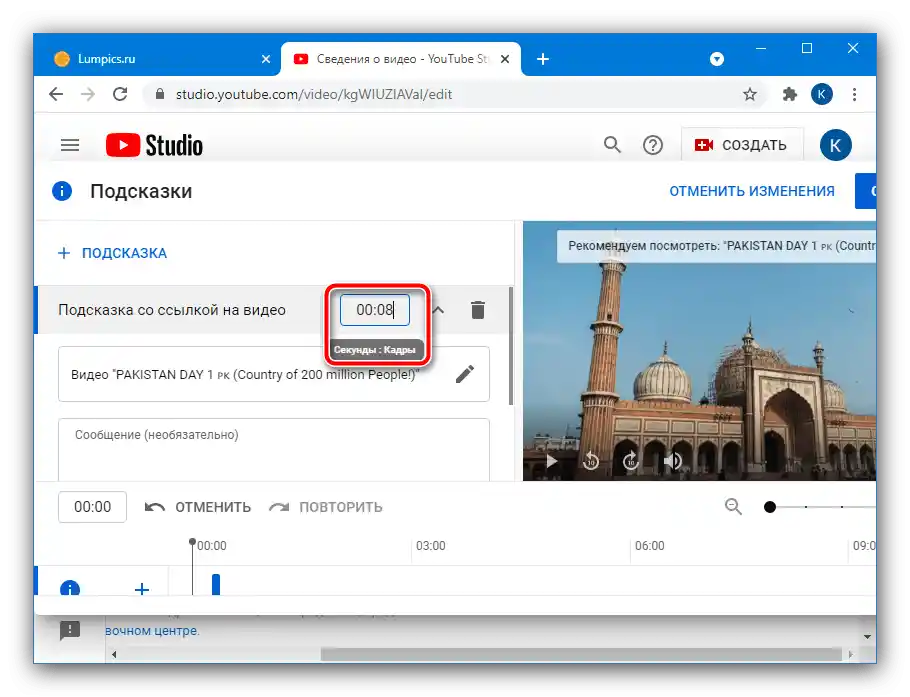
Task: Click the blue card marker on timeline
Action: point(216,584)
